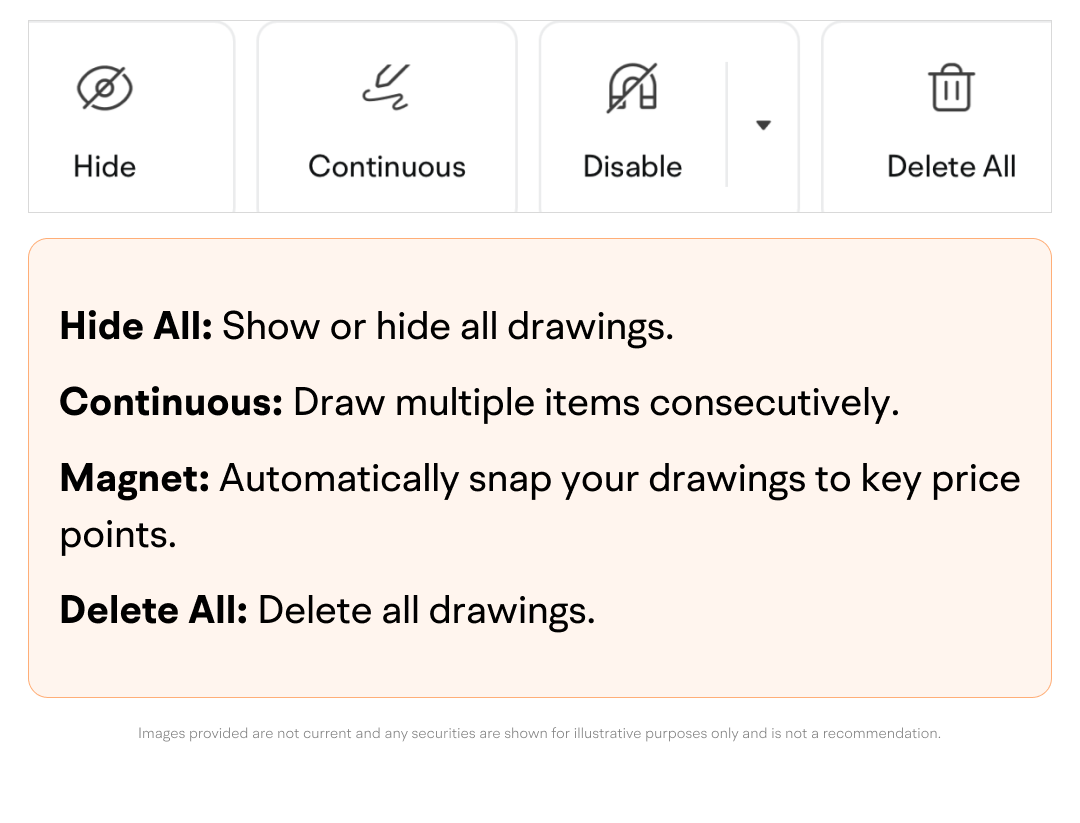Click "Draw multiple items consecutively." description text
This screenshot has width=1080, height=823.
pos(596,402)
